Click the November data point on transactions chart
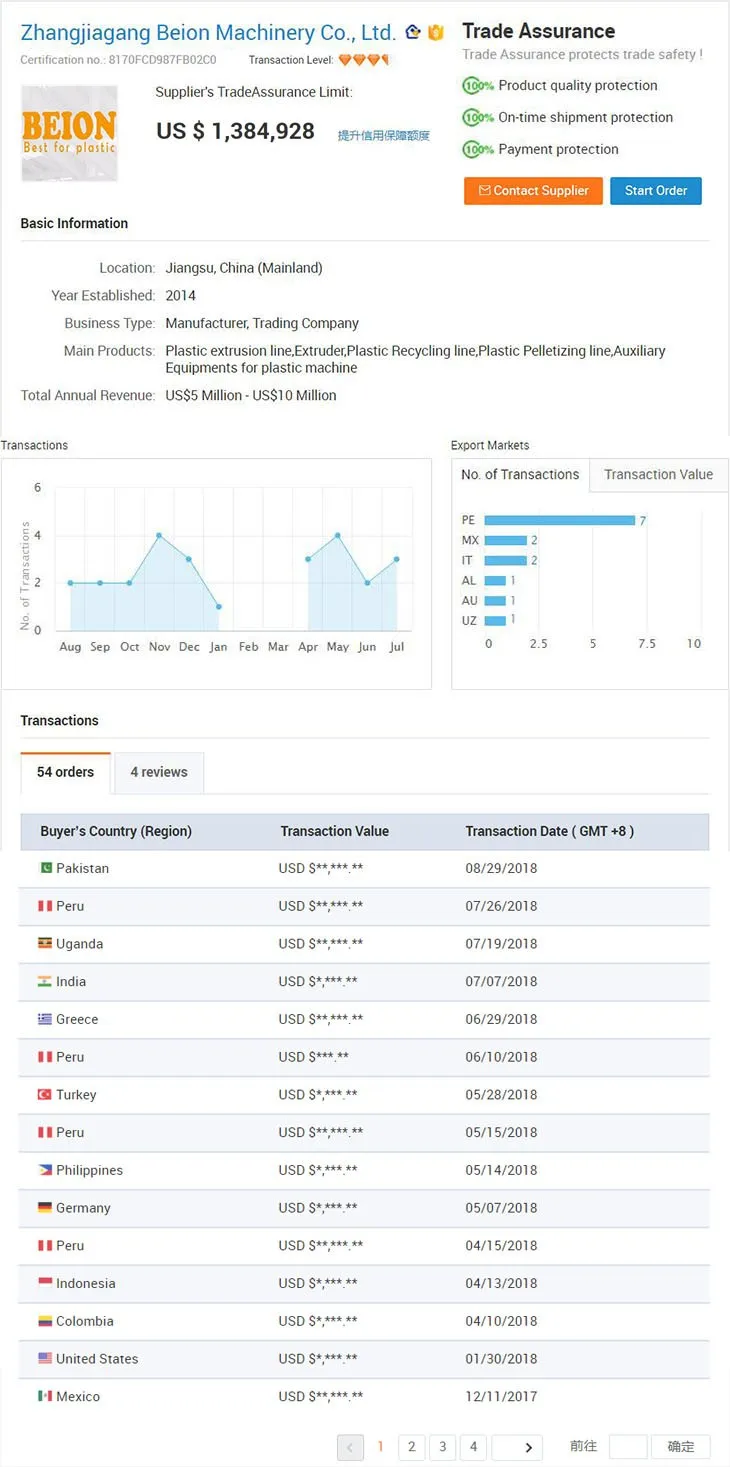Viewport: 730px width, 1467px height. click(159, 535)
